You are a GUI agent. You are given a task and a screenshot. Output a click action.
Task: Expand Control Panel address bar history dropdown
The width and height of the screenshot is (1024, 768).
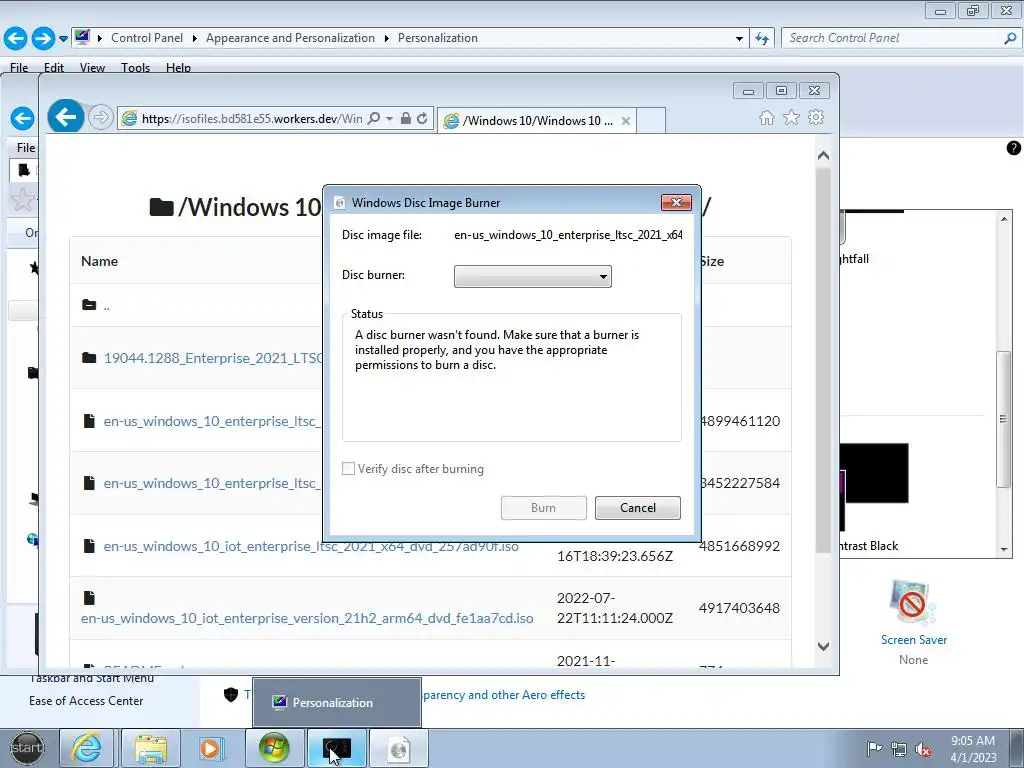(739, 39)
